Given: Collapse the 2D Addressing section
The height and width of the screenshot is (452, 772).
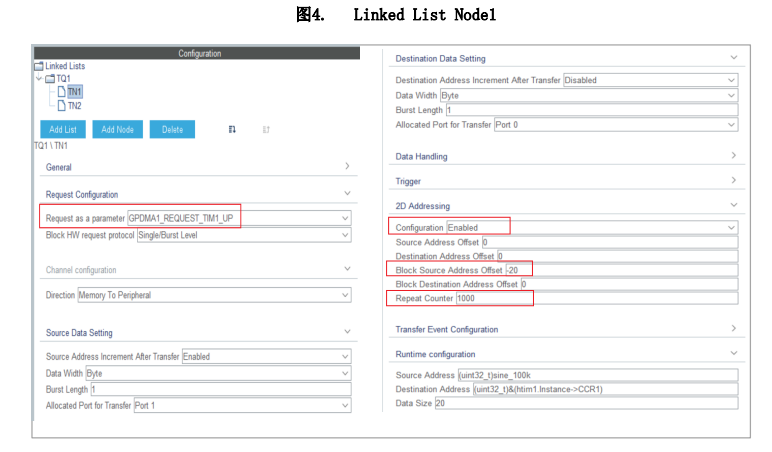Looking at the screenshot, I should [x=734, y=205].
